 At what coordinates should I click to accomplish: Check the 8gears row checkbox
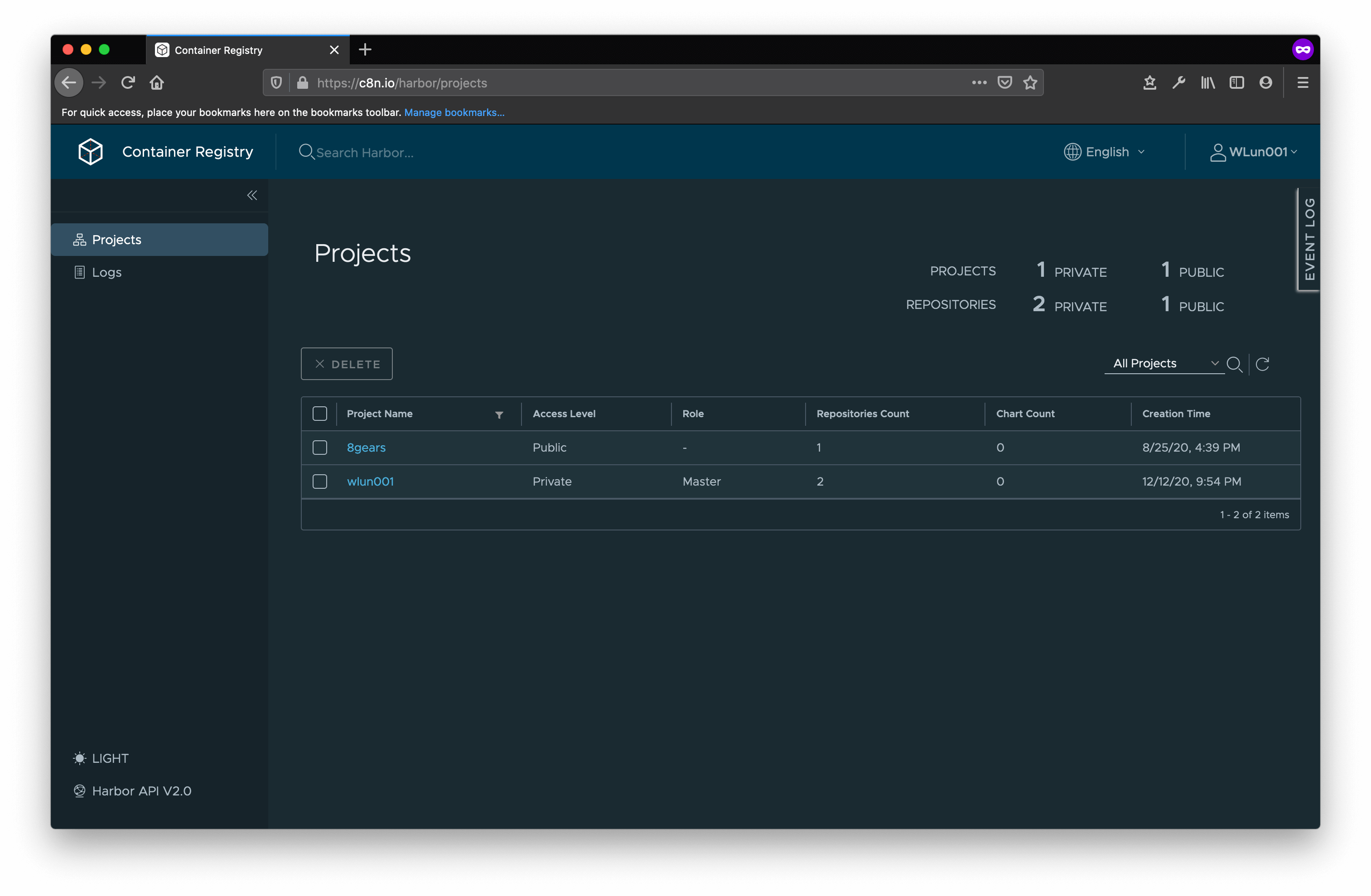[320, 448]
